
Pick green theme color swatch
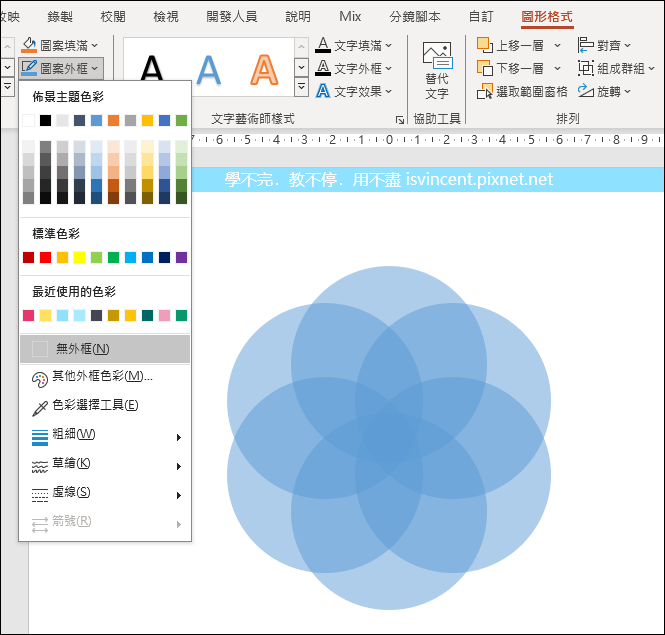tap(182, 120)
